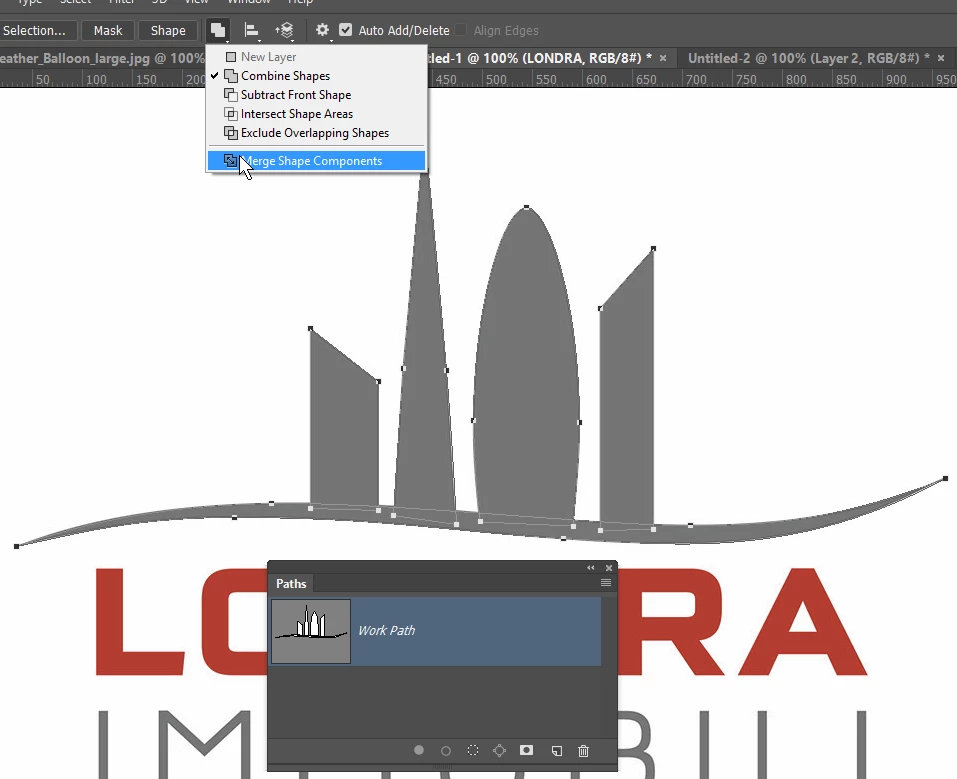Screen dimensions: 957x779
Task: Create new path in Paths panel
Action: pos(557,750)
